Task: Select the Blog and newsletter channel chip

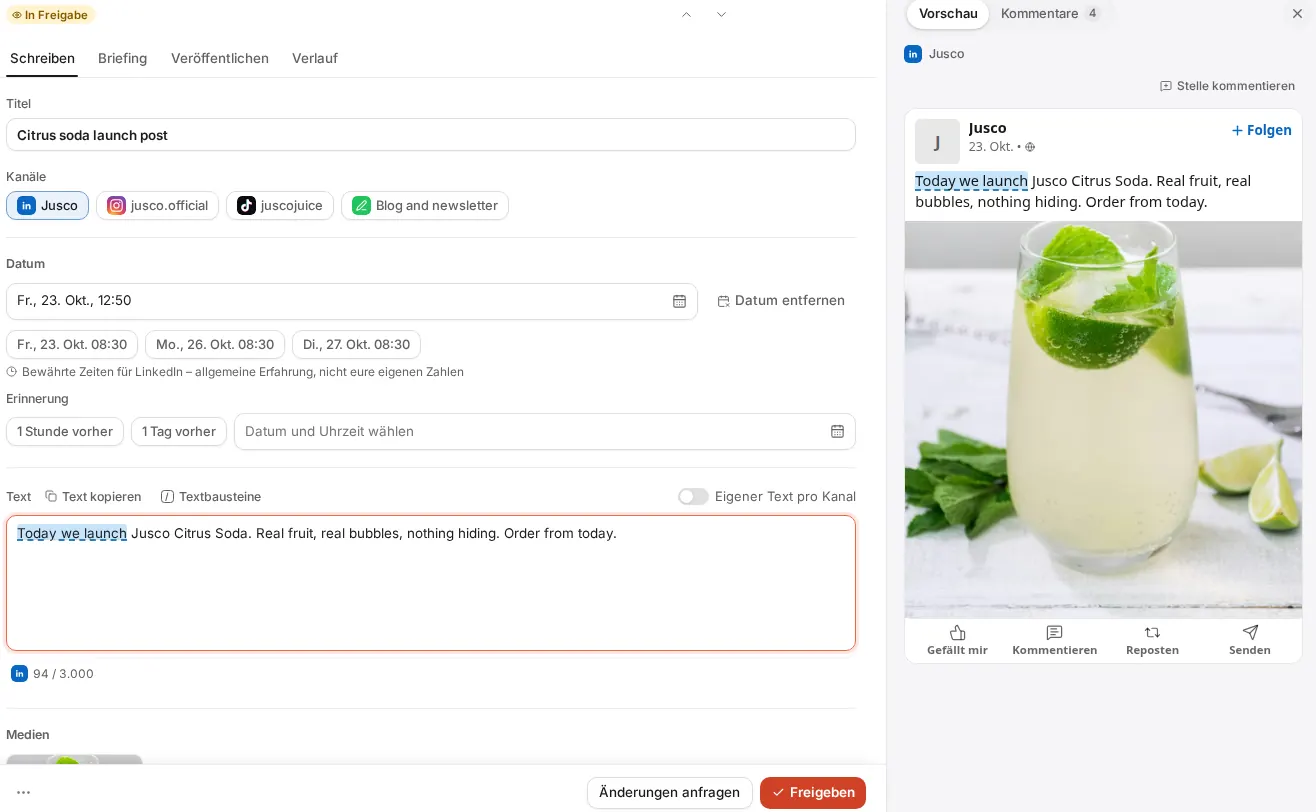Action: point(425,206)
